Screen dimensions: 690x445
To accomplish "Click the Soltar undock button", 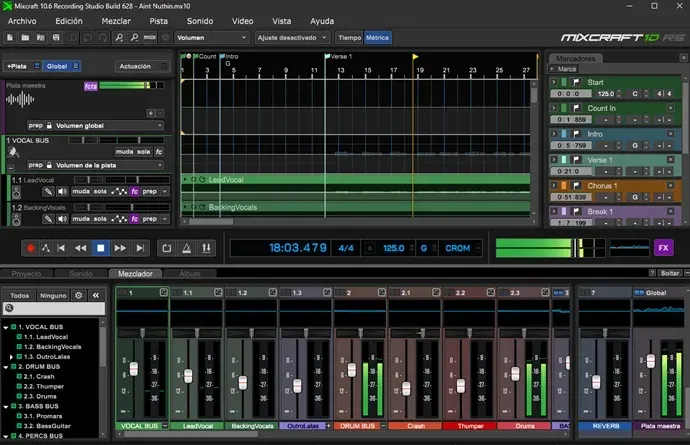I will pos(670,273).
